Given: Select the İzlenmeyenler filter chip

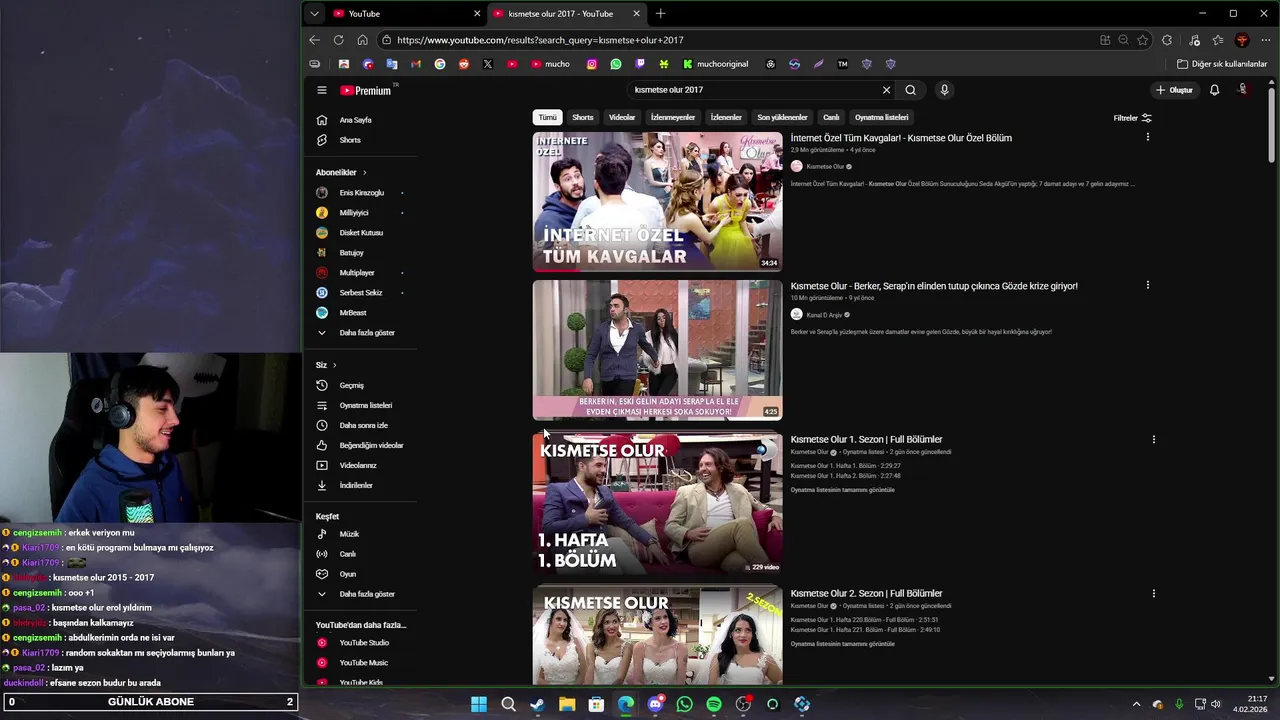Looking at the screenshot, I should click(x=673, y=118).
